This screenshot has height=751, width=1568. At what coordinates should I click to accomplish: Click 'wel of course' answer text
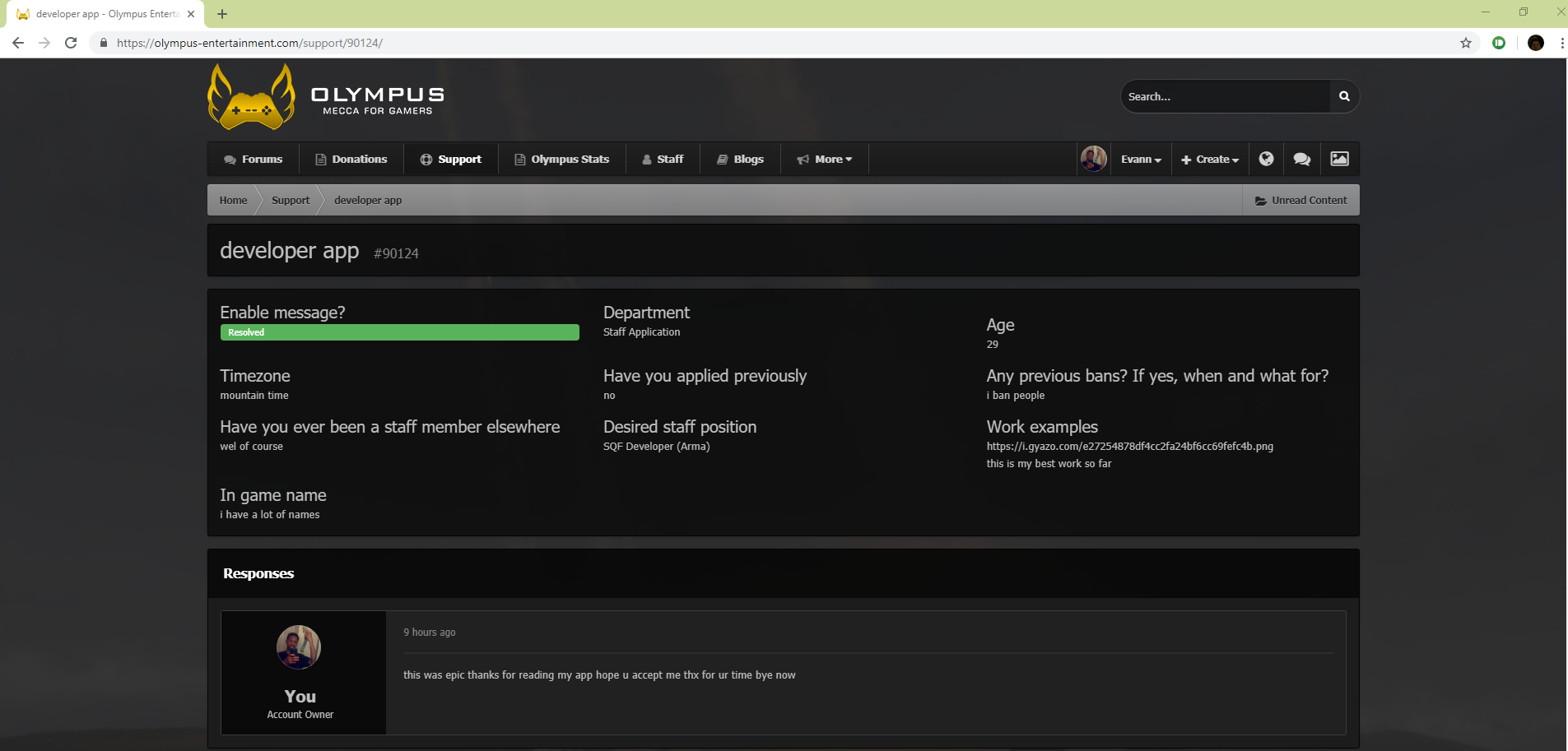[x=251, y=447]
